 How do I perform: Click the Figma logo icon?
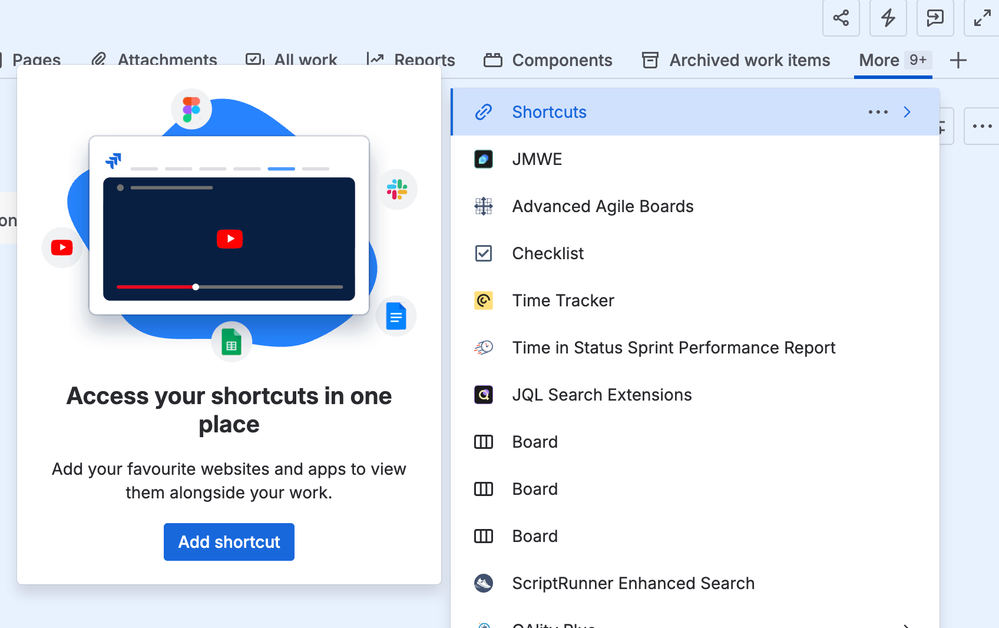coord(191,110)
